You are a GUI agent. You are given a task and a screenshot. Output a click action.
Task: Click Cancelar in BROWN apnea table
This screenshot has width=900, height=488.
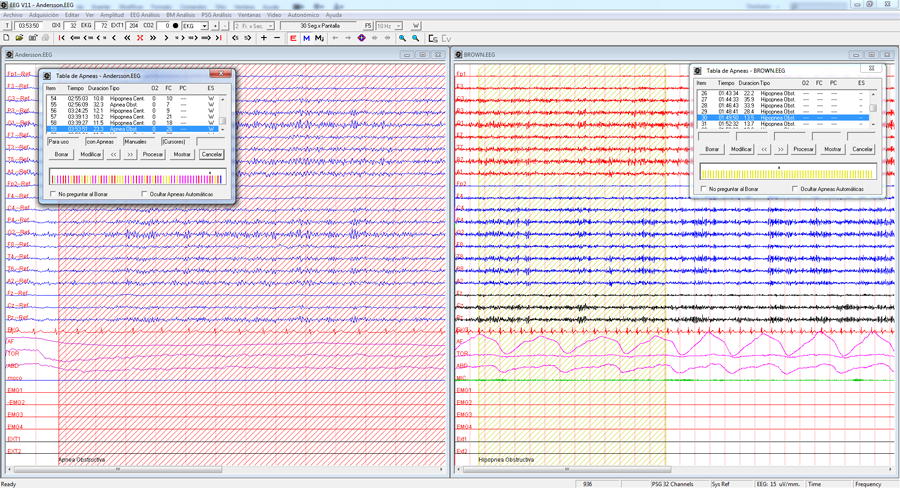pos(862,149)
